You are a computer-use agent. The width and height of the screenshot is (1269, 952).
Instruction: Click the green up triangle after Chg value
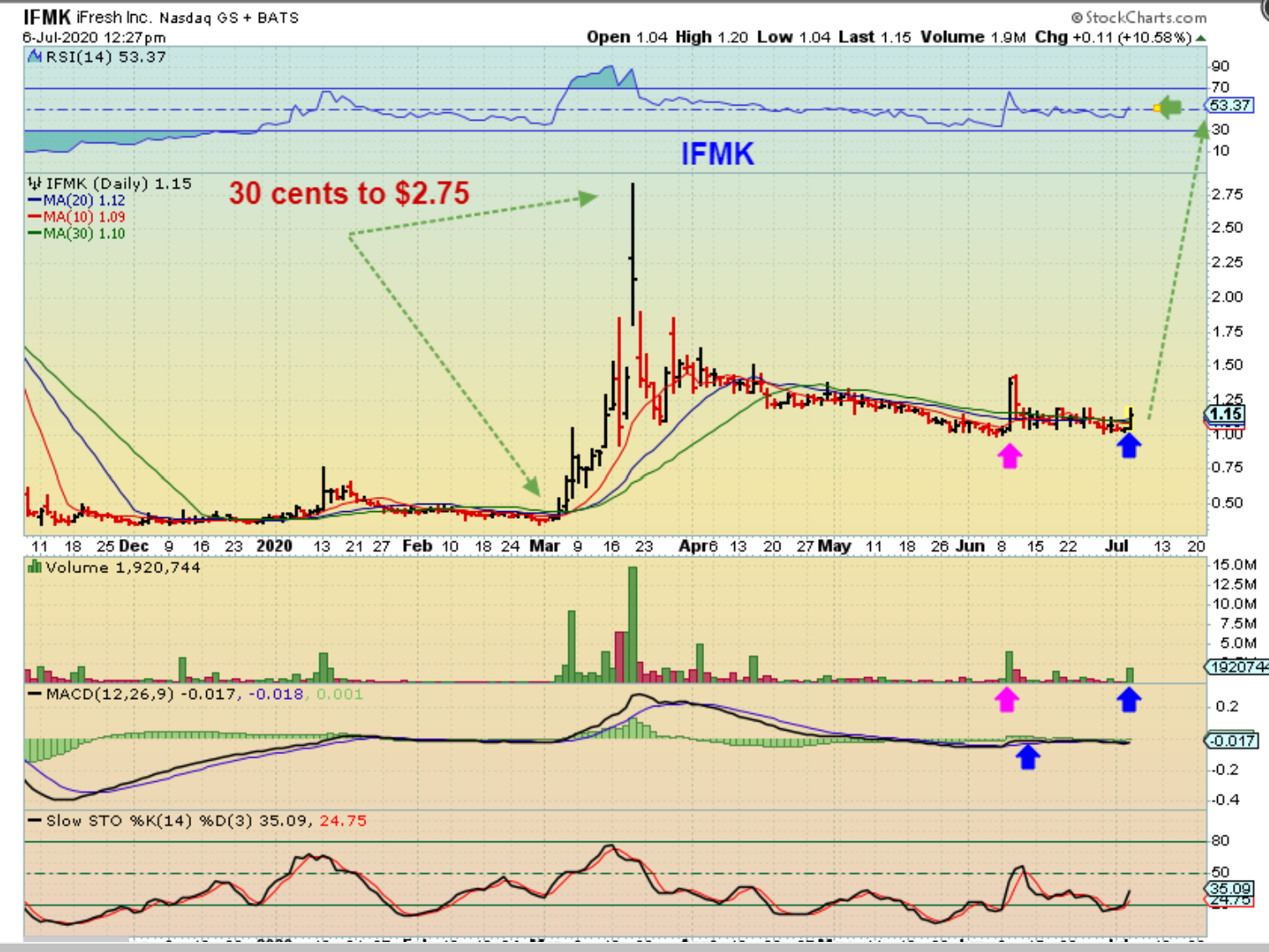tap(1200, 38)
